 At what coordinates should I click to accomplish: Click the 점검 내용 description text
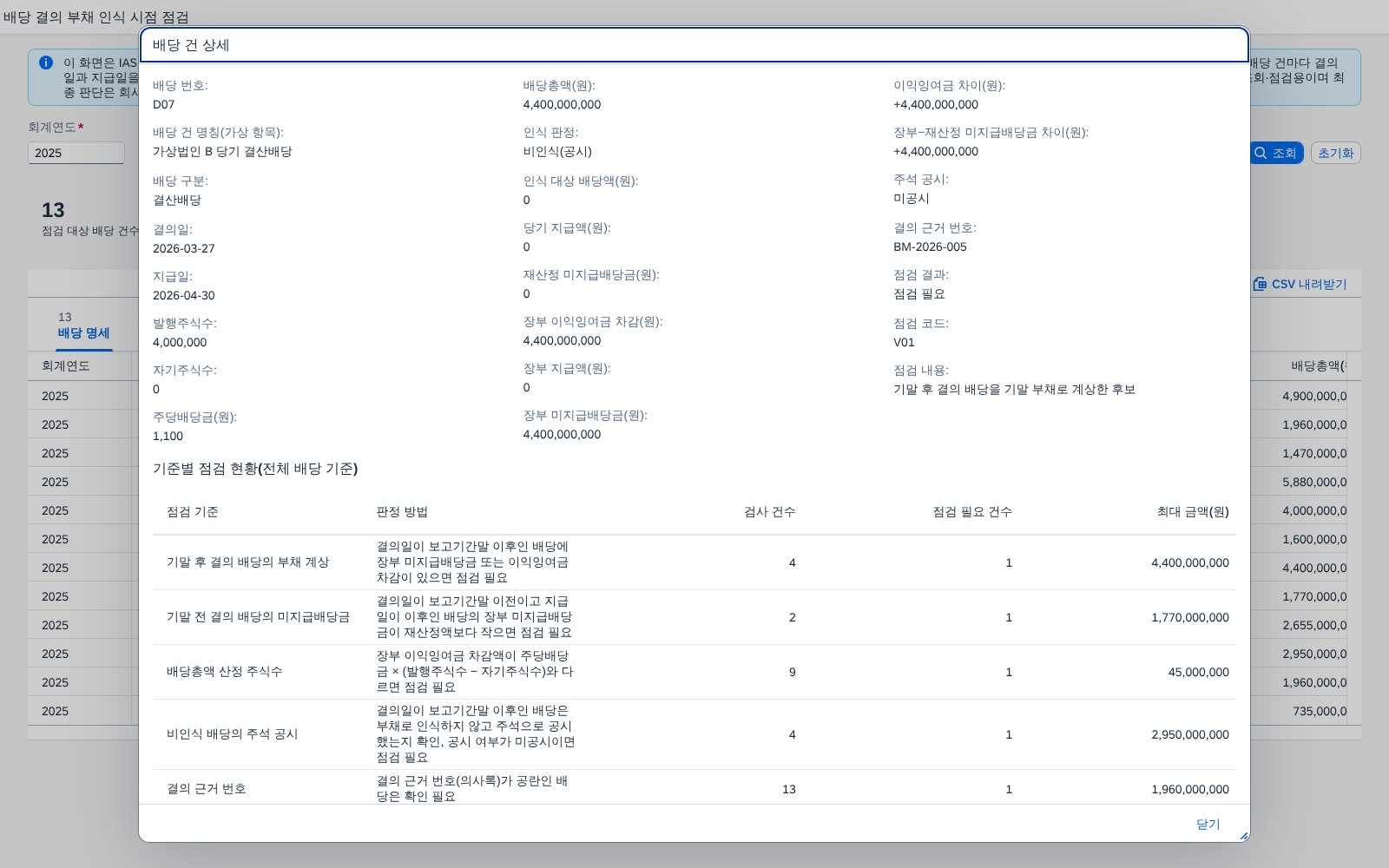click(1014, 389)
